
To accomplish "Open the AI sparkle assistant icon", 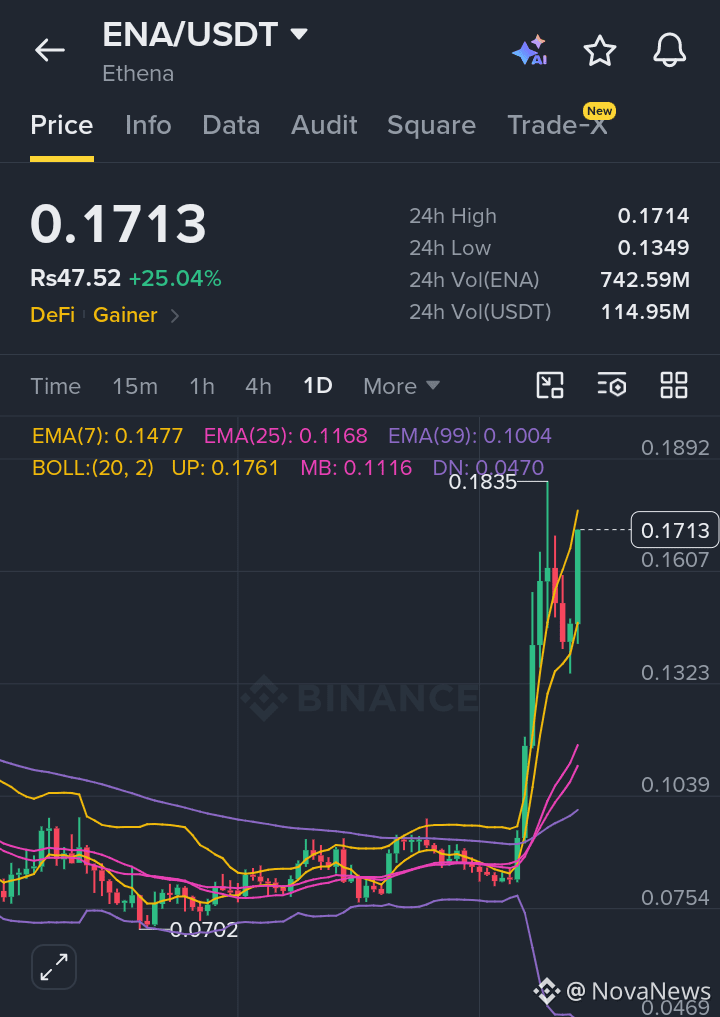I will [x=530, y=51].
